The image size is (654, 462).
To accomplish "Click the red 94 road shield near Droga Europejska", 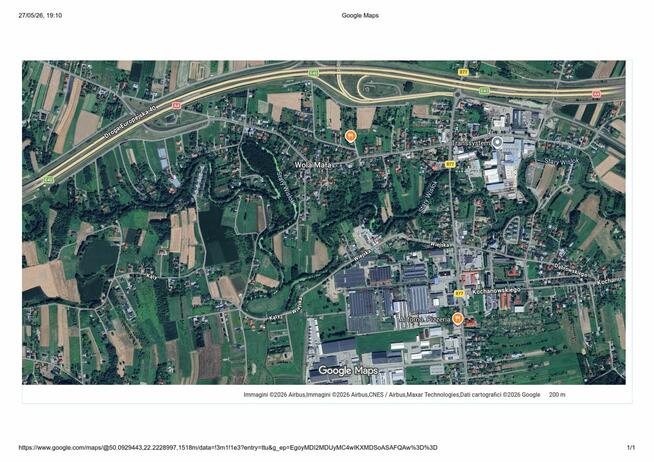I will 176,105.
